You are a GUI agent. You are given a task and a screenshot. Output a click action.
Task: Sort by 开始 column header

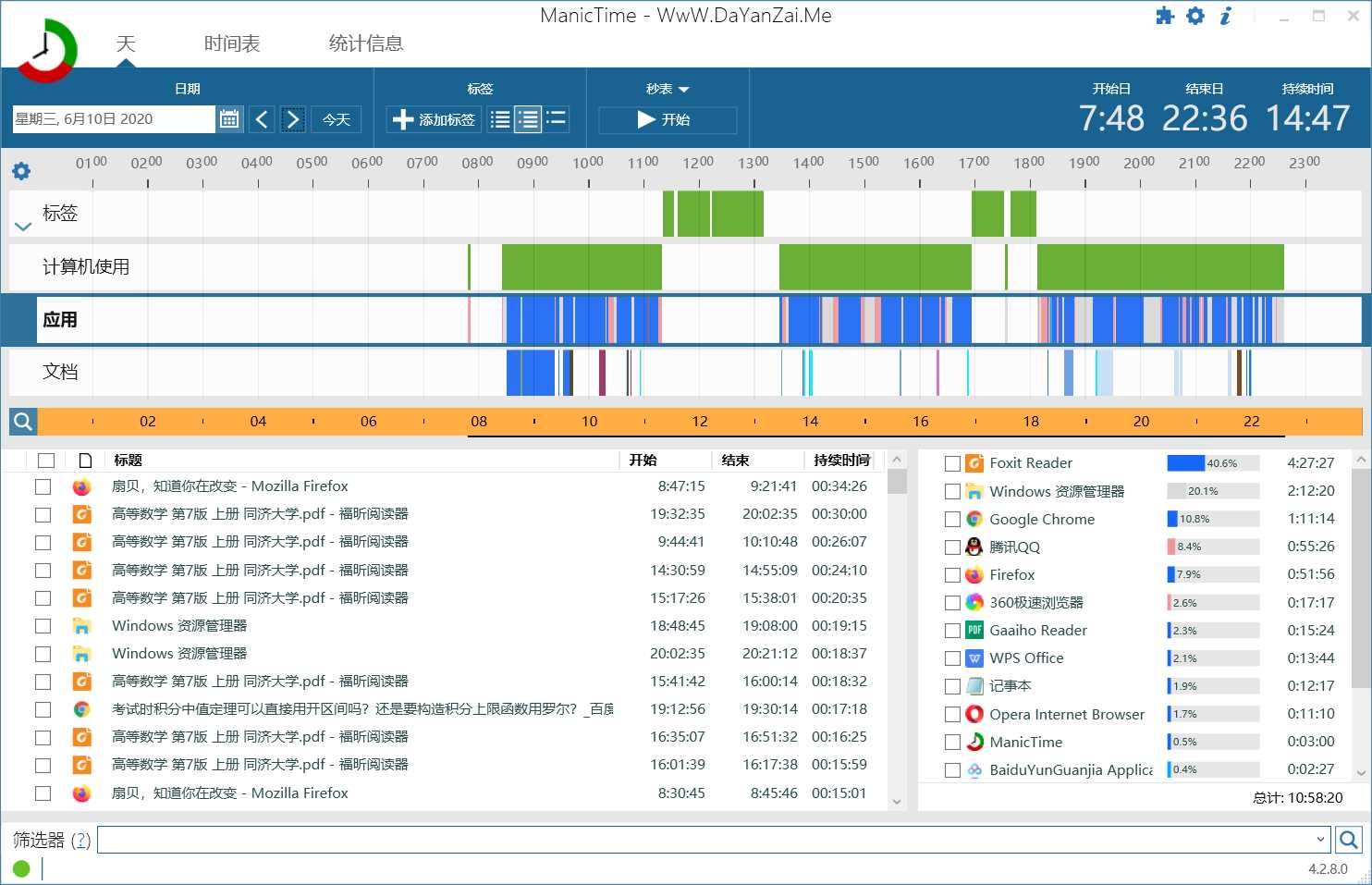pos(643,461)
